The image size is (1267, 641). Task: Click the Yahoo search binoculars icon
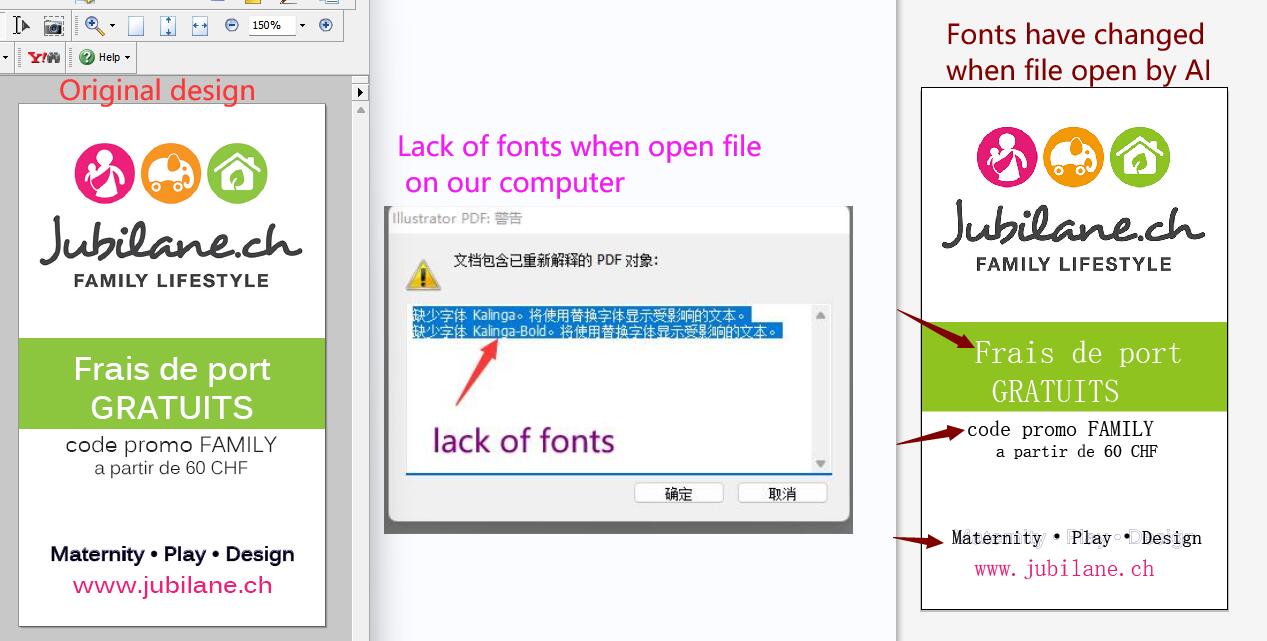pos(43,57)
